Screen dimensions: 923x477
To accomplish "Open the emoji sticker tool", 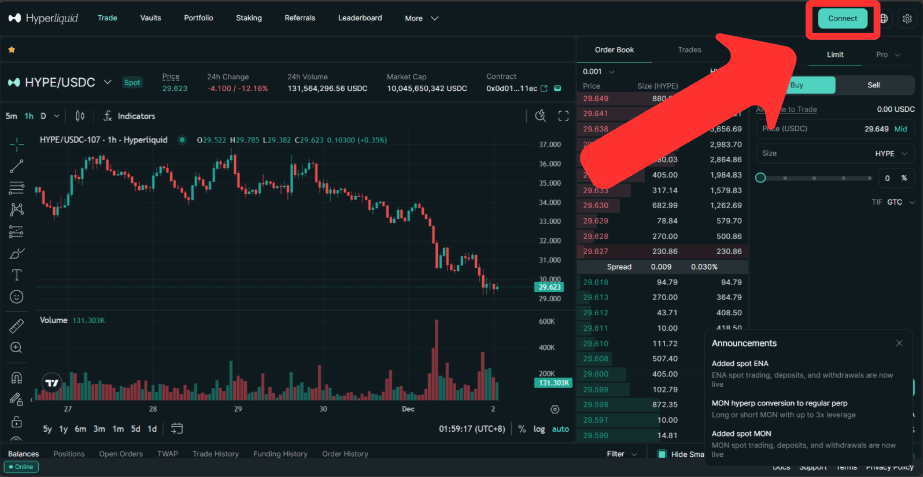I will [17, 297].
